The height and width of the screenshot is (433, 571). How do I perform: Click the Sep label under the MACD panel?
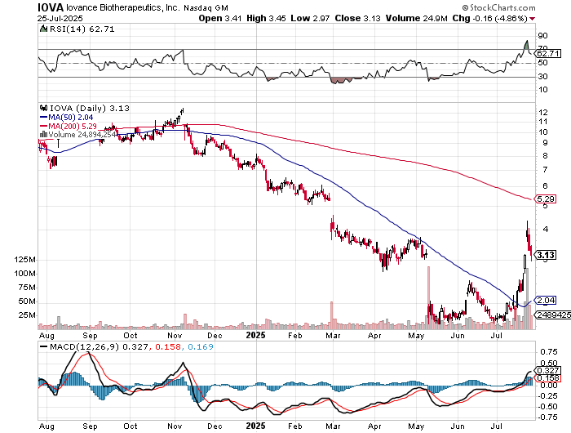pos(90,426)
